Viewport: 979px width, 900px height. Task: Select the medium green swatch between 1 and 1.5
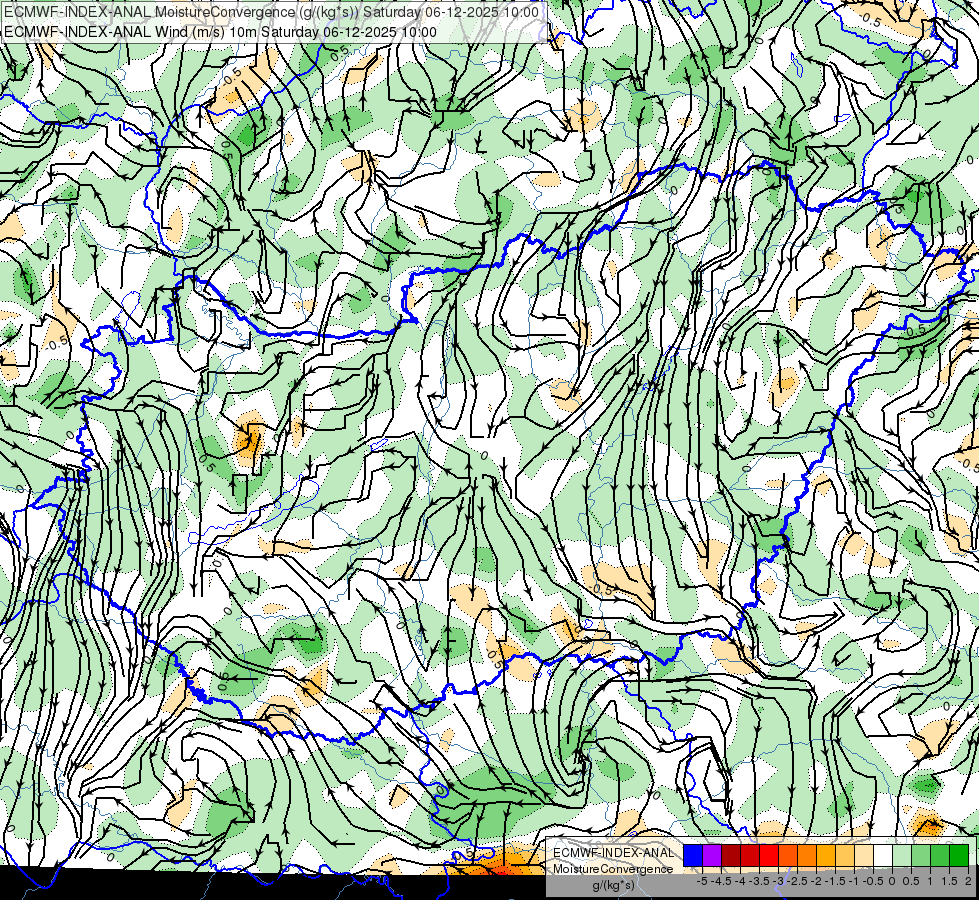point(940,856)
